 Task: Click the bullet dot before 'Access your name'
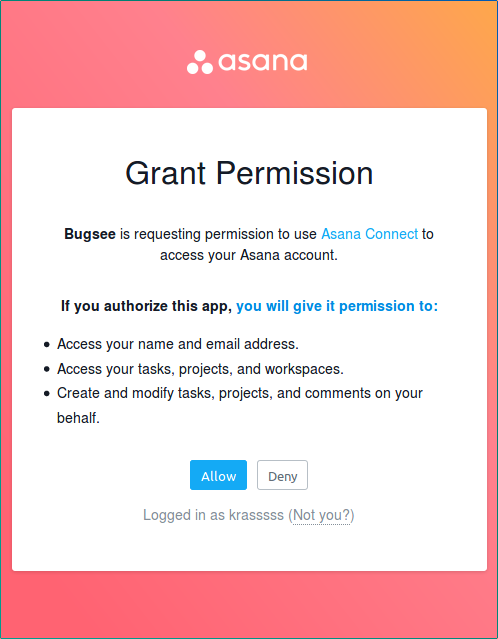point(47,345)
